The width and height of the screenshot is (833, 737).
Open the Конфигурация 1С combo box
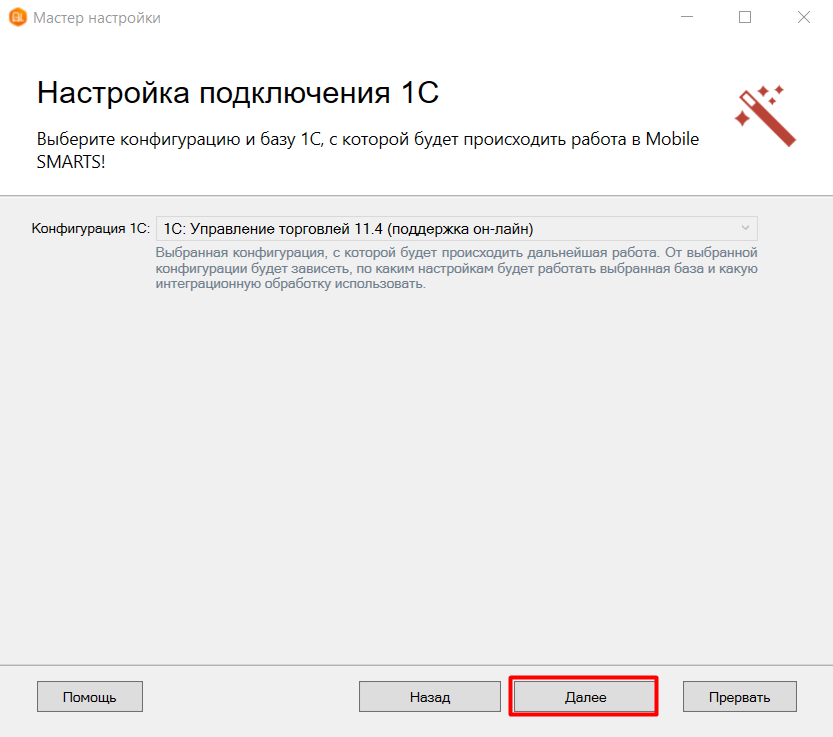[457, 228]
